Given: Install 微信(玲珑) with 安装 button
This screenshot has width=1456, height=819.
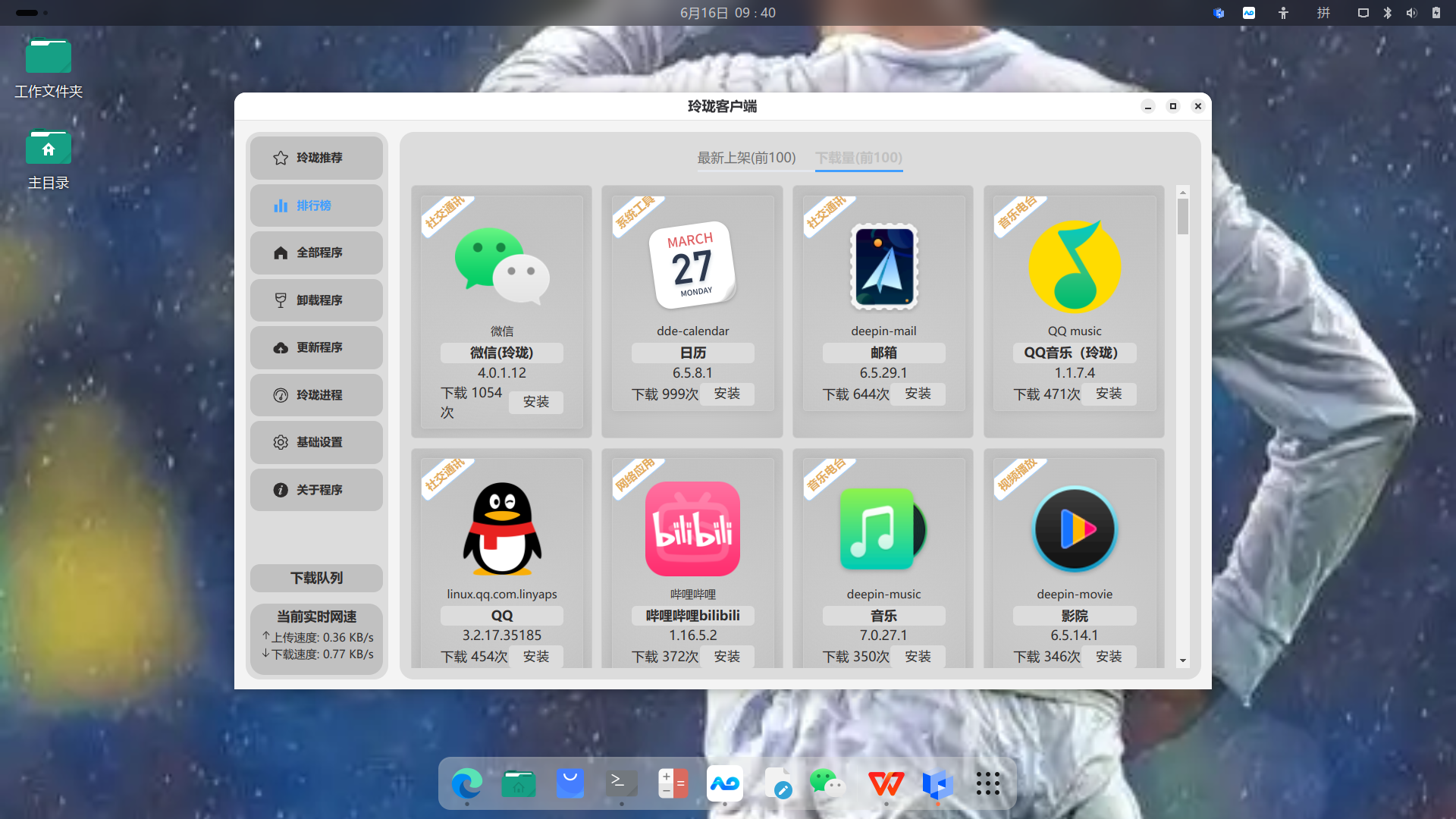Looking at the screenshot, I should (535, 402).
